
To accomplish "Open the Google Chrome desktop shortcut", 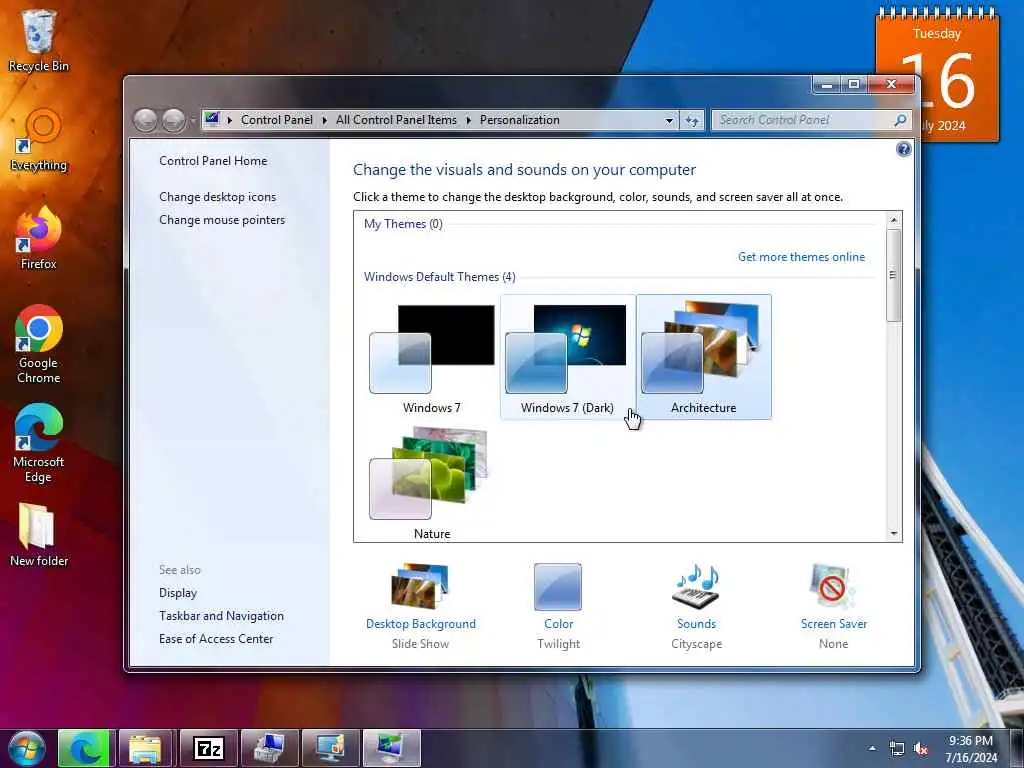I will pos(39,344).
